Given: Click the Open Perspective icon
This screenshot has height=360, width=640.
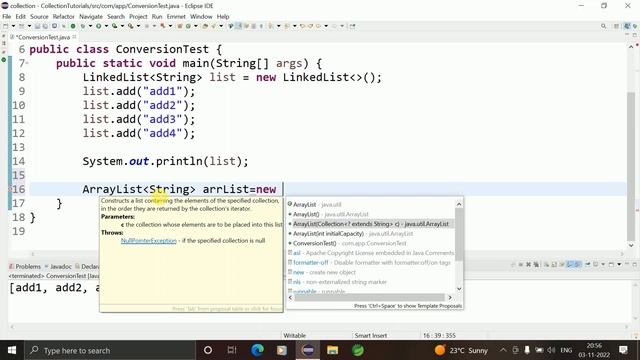Looking at the screenshot, I should (x=616, y=26).
